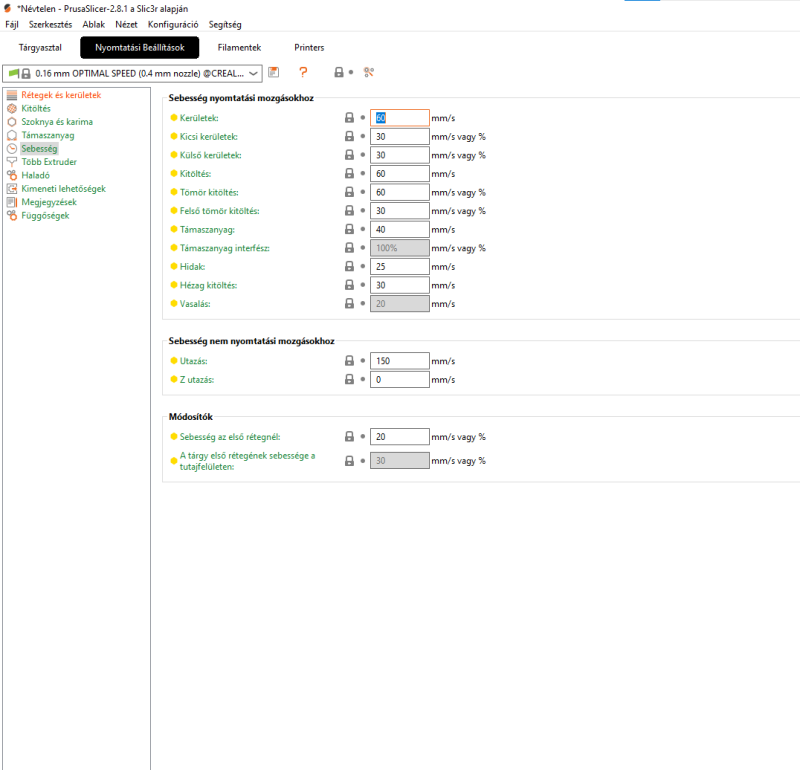Screen dimensions: 800x770
Task: Open the Kitöltés settings page
Action: tap(36, 108)
